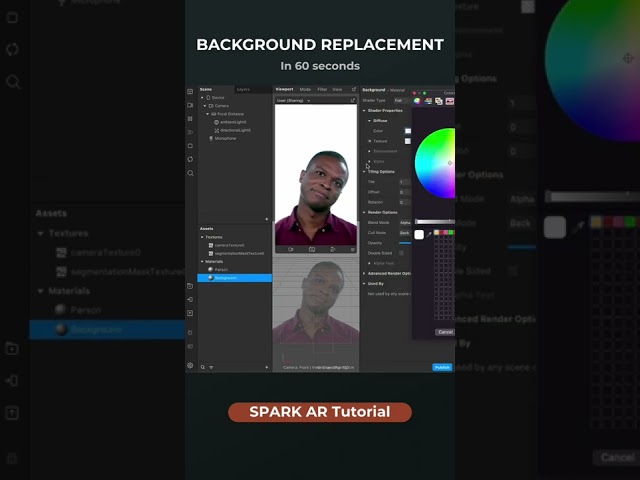Expand the Advanced Render Options section
Screen dimensions: 640x480
coord(364,273)
